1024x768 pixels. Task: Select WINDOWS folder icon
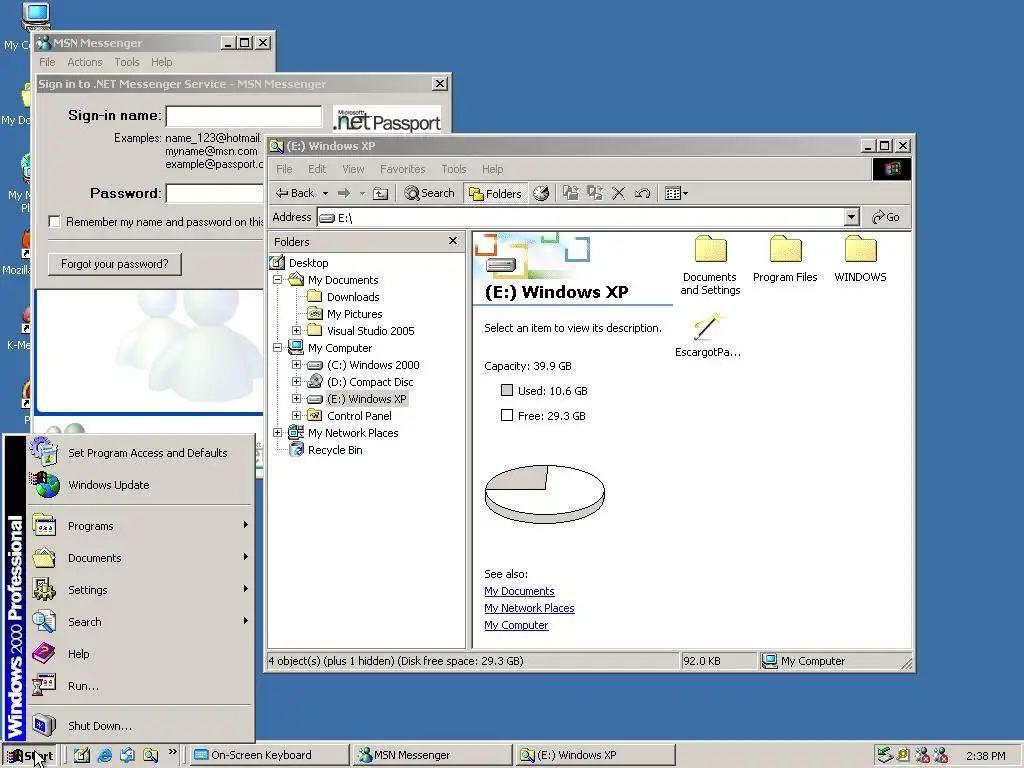pyautogui.click(x=860, y=259)
